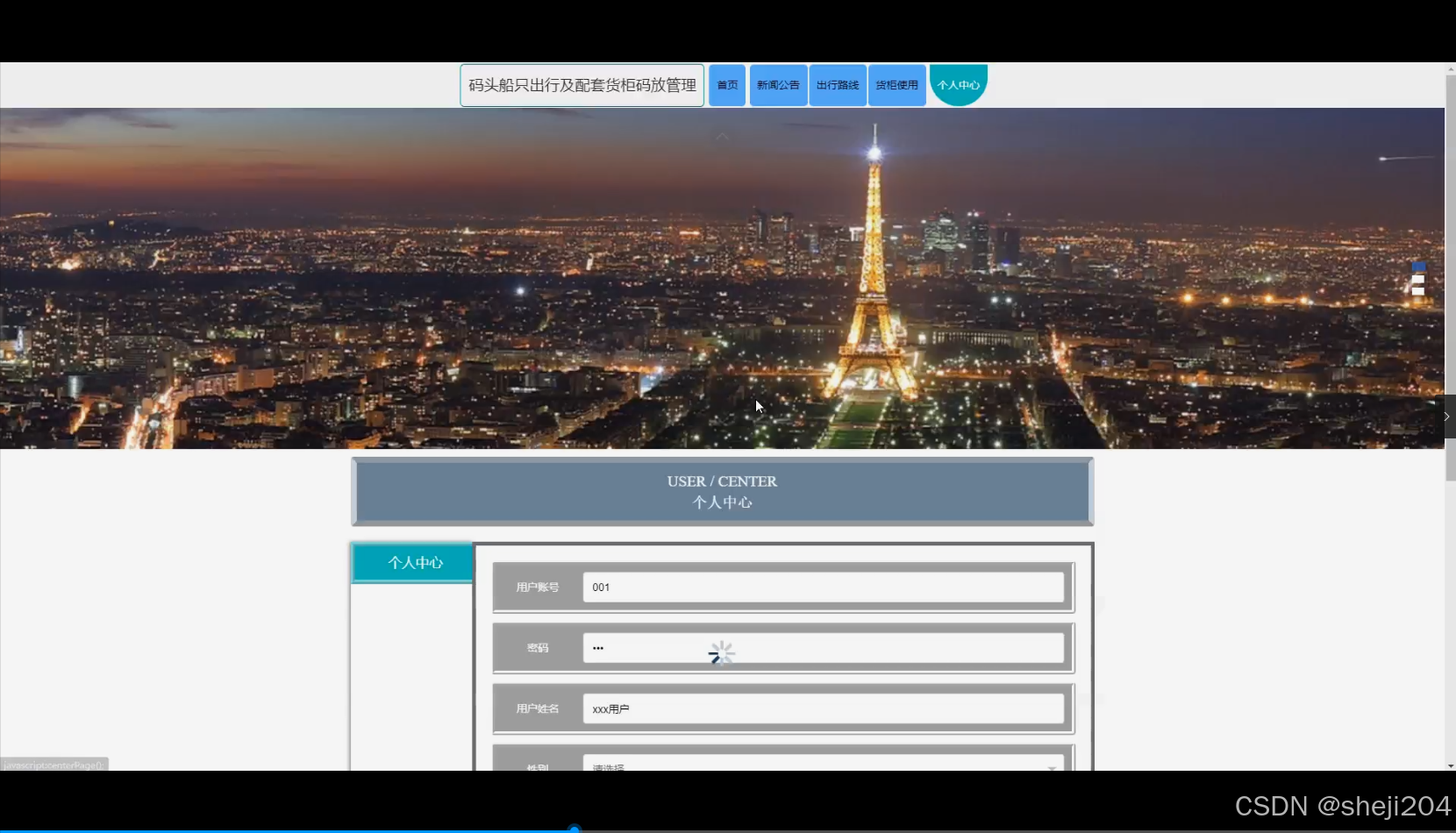Click the site title 码头船只出行及配套货柜码放管理
Image resolution: width=1456 pixels, height=833 pixels.
582,85
